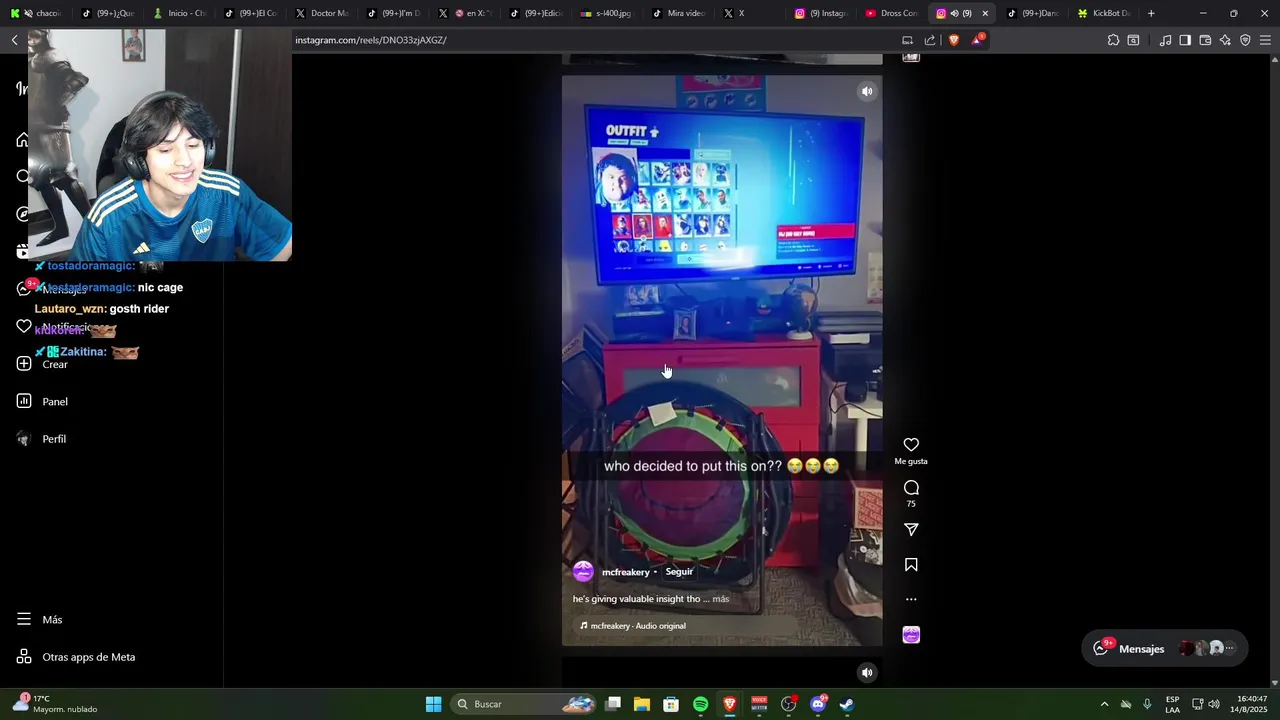
Task: Open 'Crear' in Instagram sidebar
Action: (42, 364)
